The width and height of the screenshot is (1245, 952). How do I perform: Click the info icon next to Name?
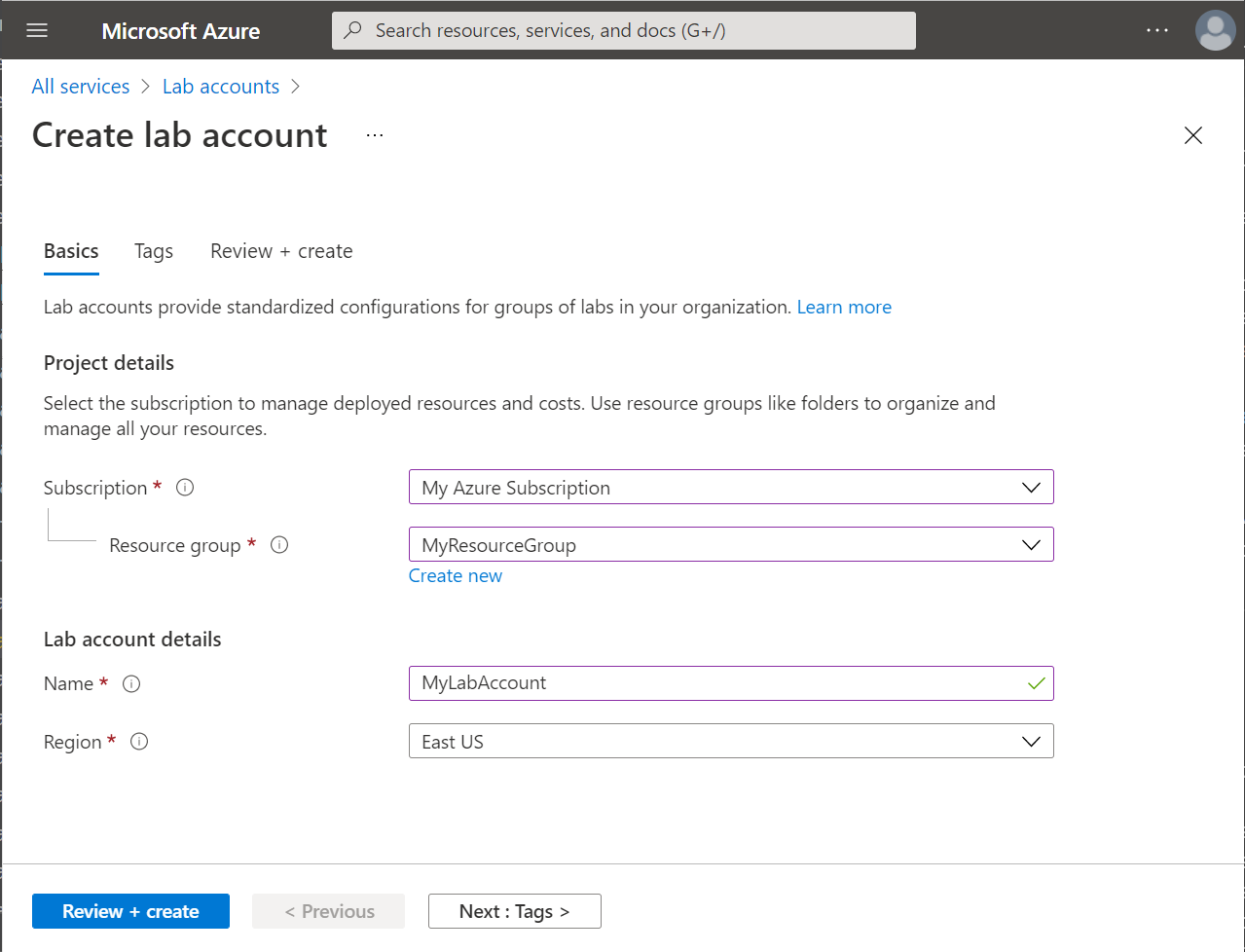coord(131,683)
